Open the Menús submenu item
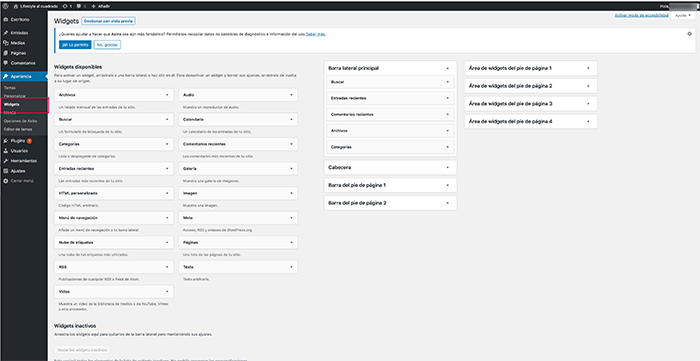The width and height of the screenshot is (700, 361). 10,112
